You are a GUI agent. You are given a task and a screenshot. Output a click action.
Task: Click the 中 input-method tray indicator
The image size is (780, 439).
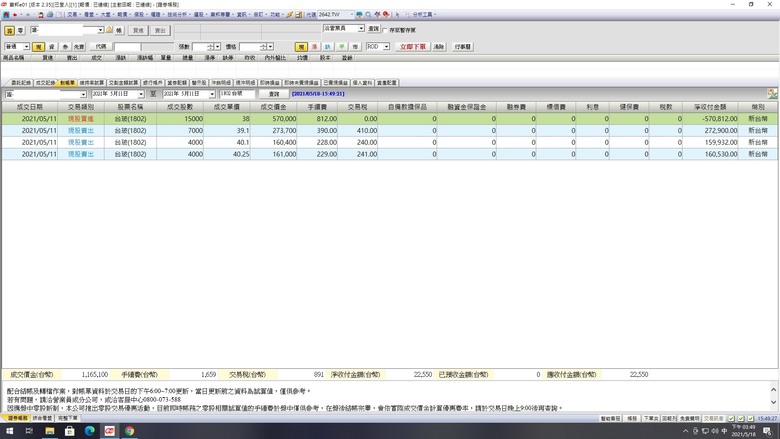[724, 431]
